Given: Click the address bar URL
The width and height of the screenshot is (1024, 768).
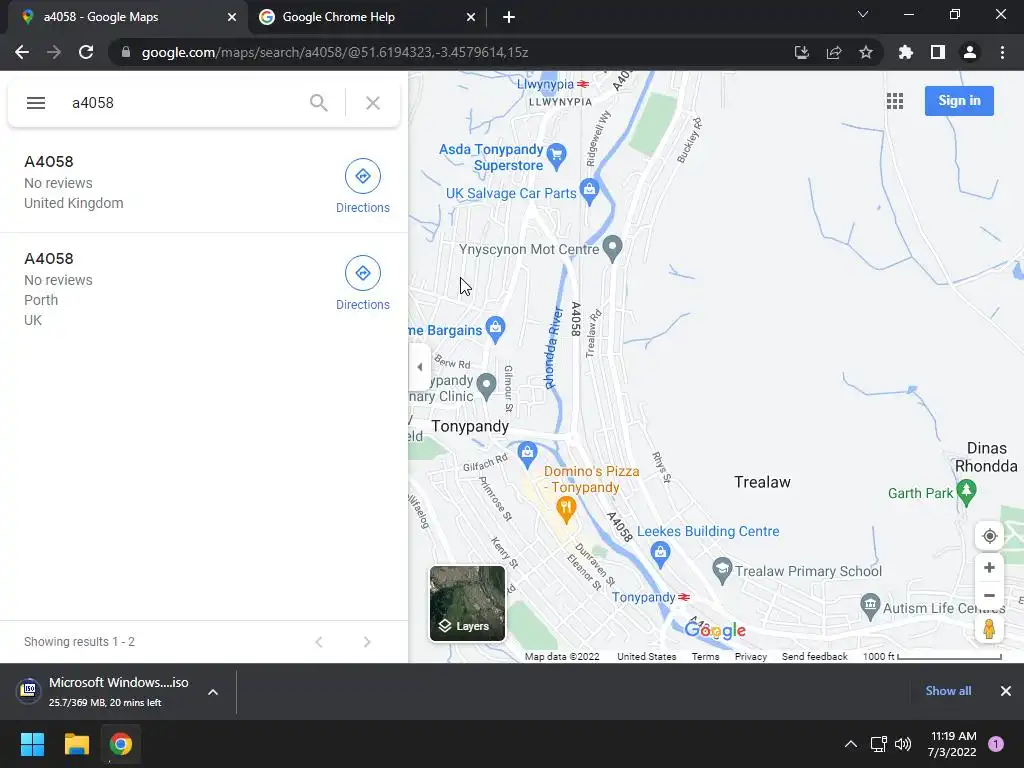Looking at the screenshot, I should (x=335, y=52).
